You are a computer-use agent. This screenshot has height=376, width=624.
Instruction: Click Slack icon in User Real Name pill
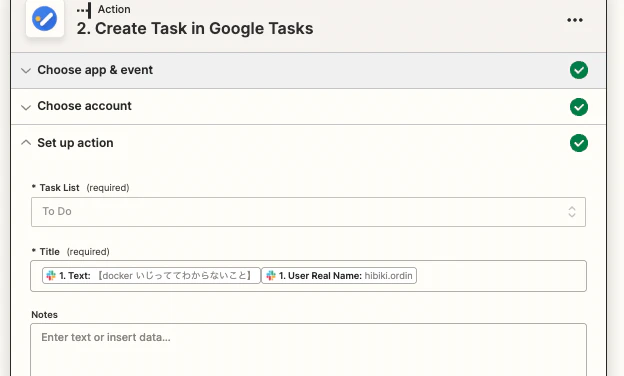271,275
